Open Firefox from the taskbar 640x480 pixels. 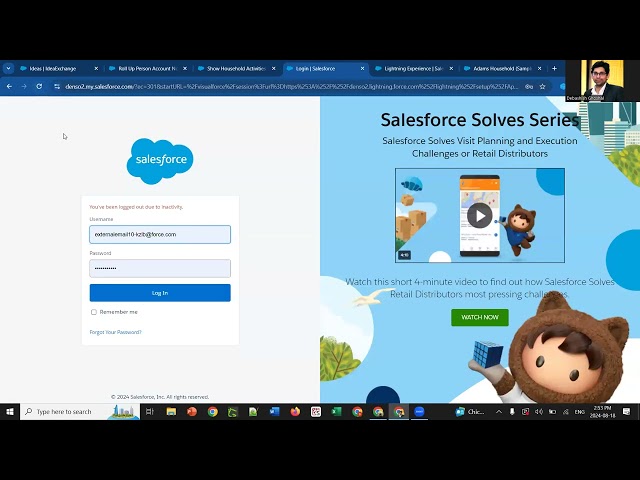295,411
